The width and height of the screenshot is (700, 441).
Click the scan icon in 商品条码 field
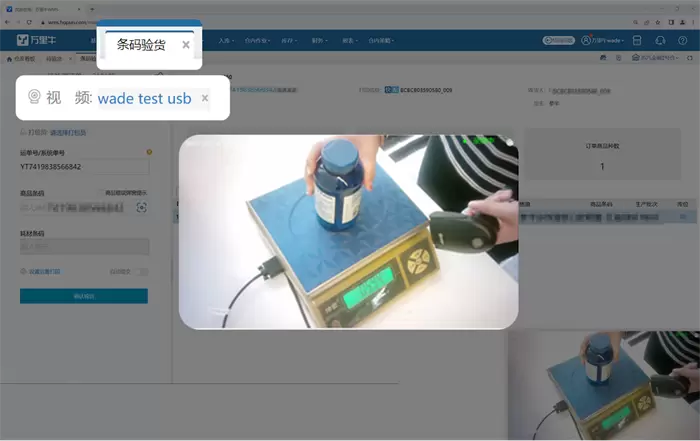(x=142, y=207)
